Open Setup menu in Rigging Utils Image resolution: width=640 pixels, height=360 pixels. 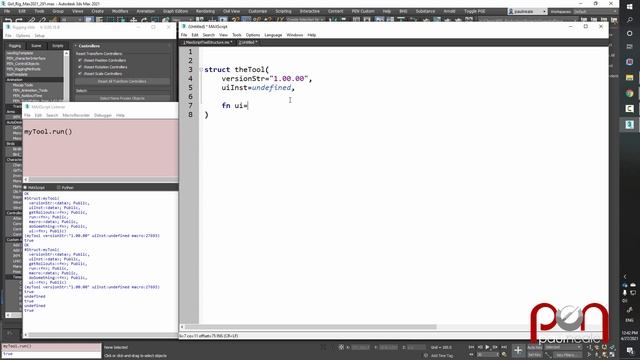click(x=40, y=36)
